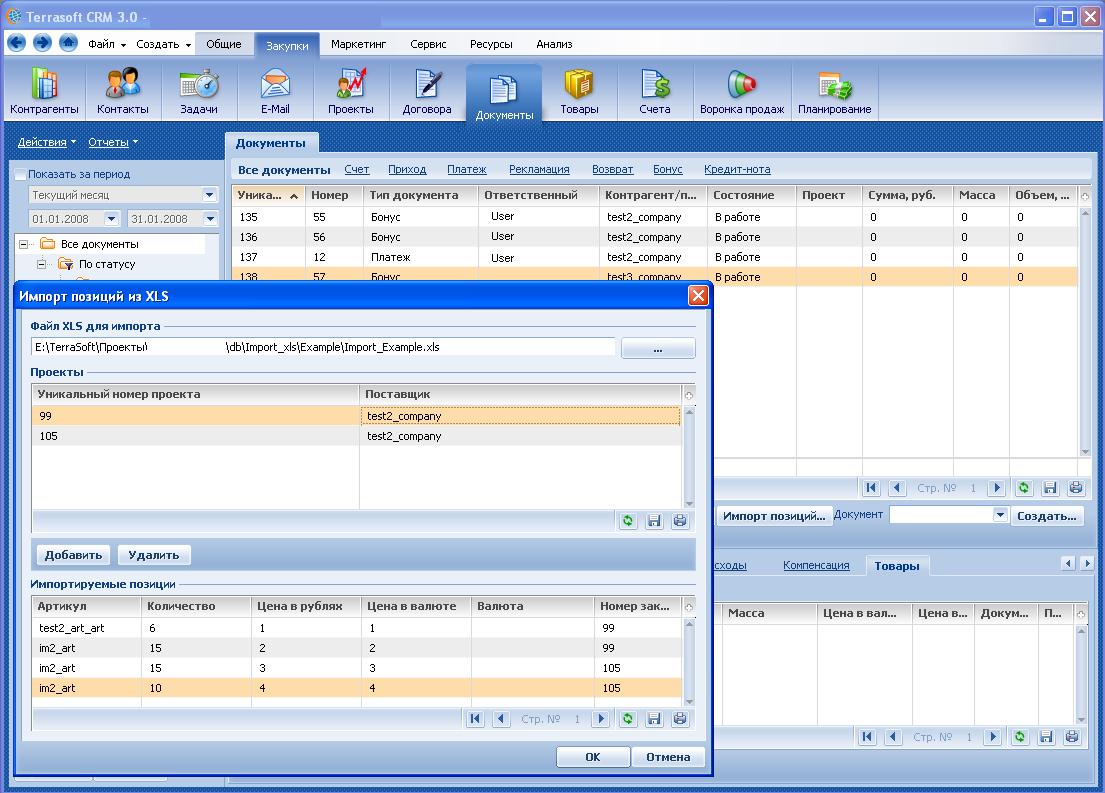The image size is (1105, 793).
Task: Confirm the import with OK button
Action: point(592,757)
